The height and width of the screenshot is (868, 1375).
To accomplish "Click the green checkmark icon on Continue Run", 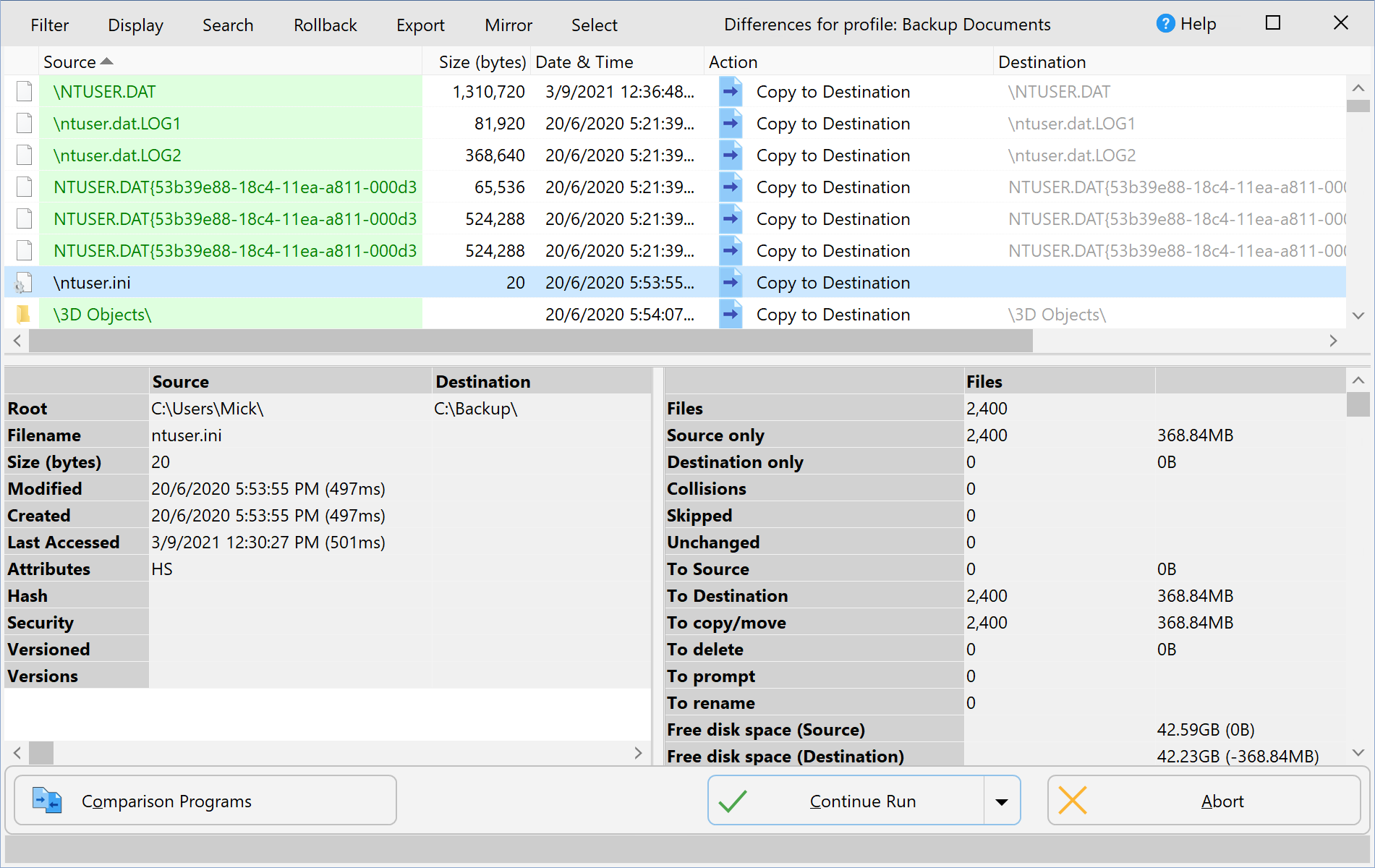I will (x=732, y=801).
